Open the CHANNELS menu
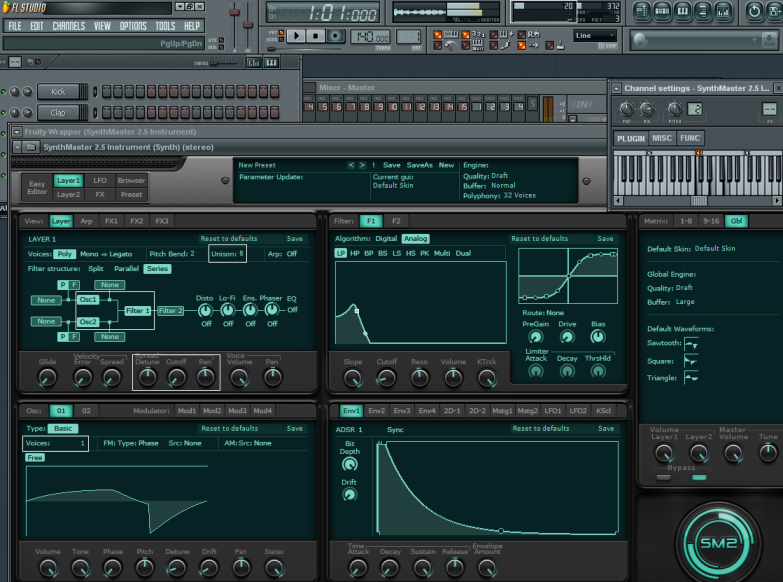The height and width of the screenshot is (582, 783). pos(68,26)
